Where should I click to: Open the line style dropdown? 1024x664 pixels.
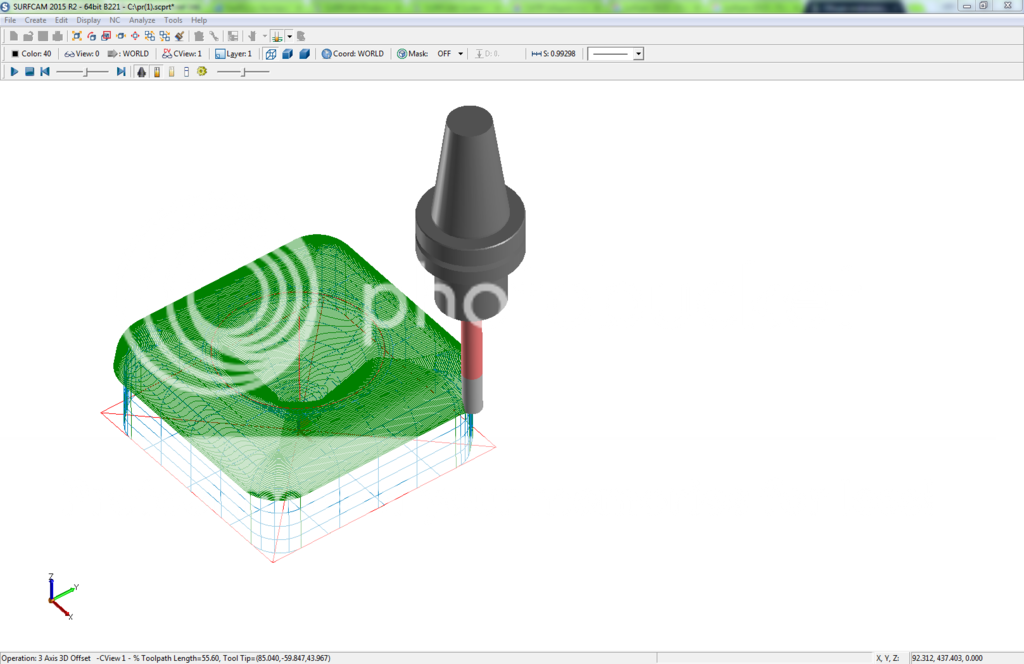coord(638,54)
